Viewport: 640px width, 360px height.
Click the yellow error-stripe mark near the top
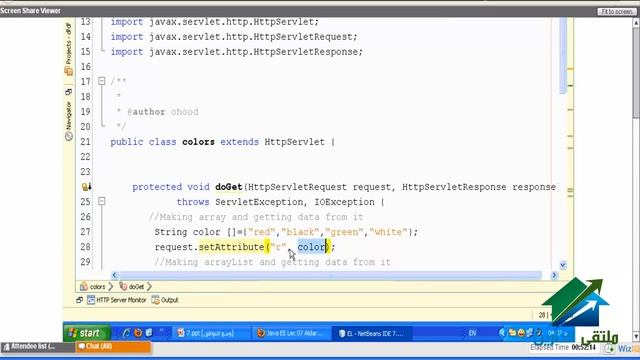tap(570, 69)
